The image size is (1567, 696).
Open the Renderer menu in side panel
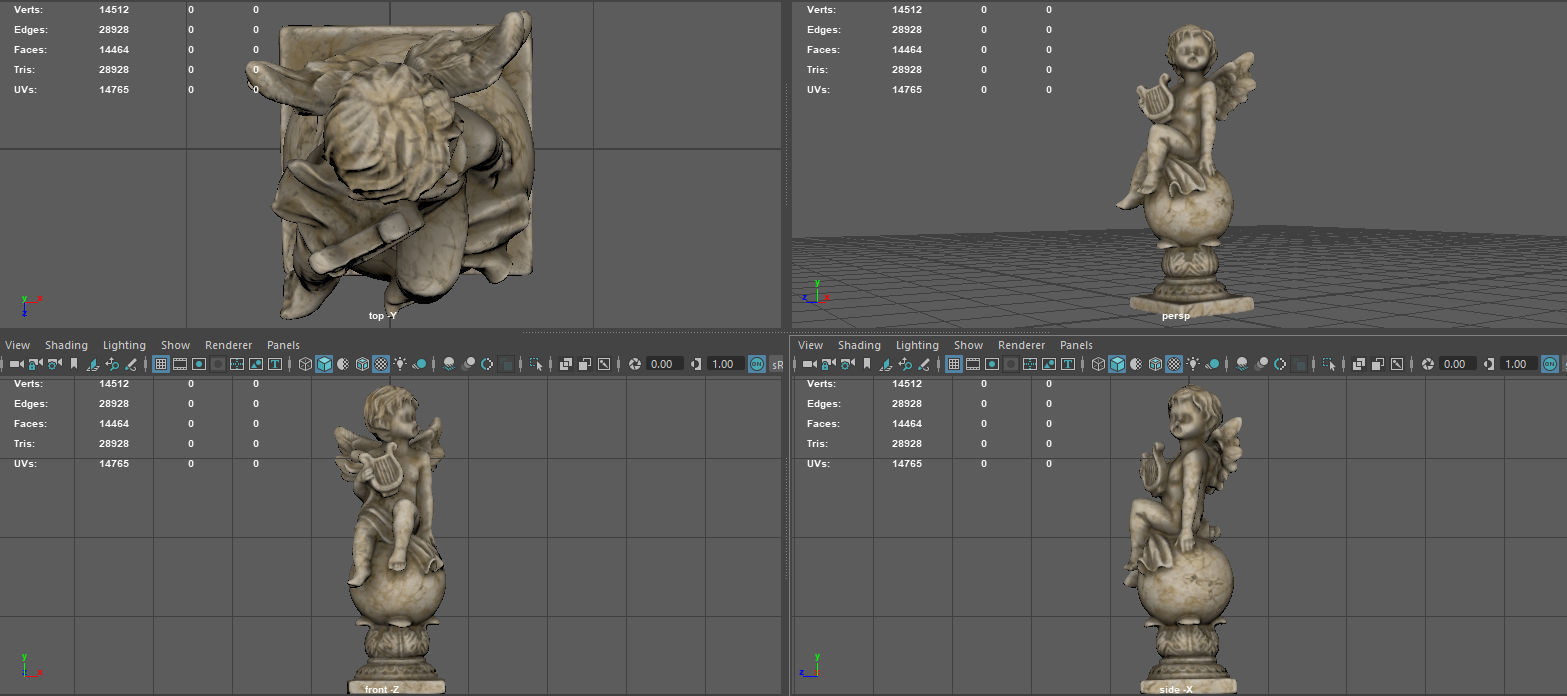[x=1021, y=345]
